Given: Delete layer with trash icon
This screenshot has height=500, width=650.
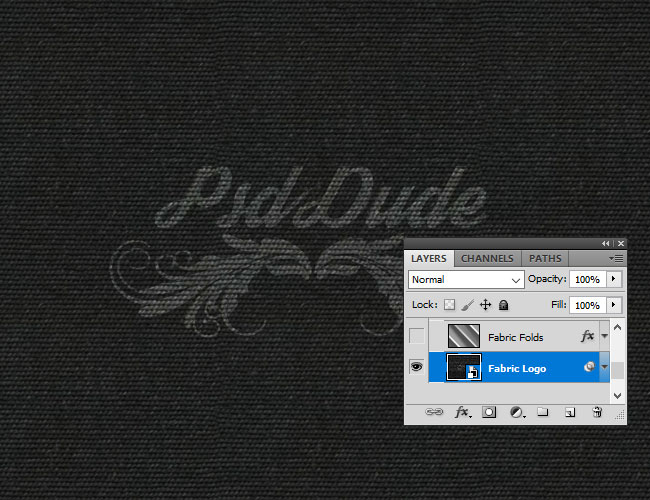Looking at the screenshot, I should tap(597, 412).
